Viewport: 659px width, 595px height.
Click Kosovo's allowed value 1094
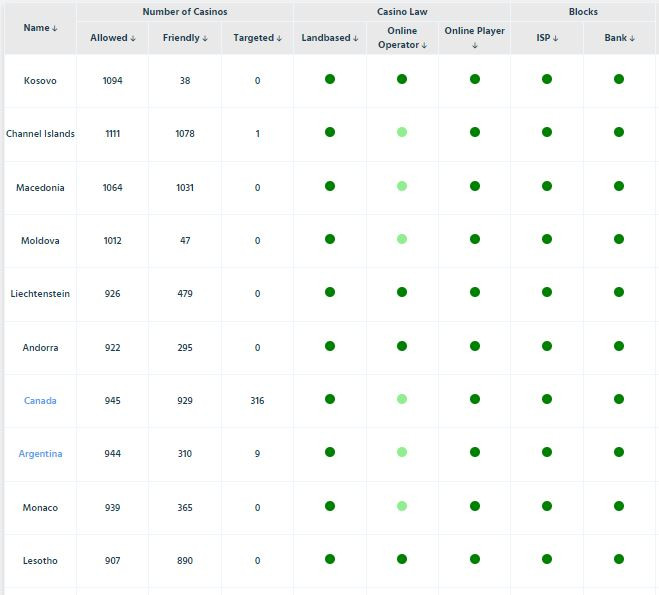[113, 81]
